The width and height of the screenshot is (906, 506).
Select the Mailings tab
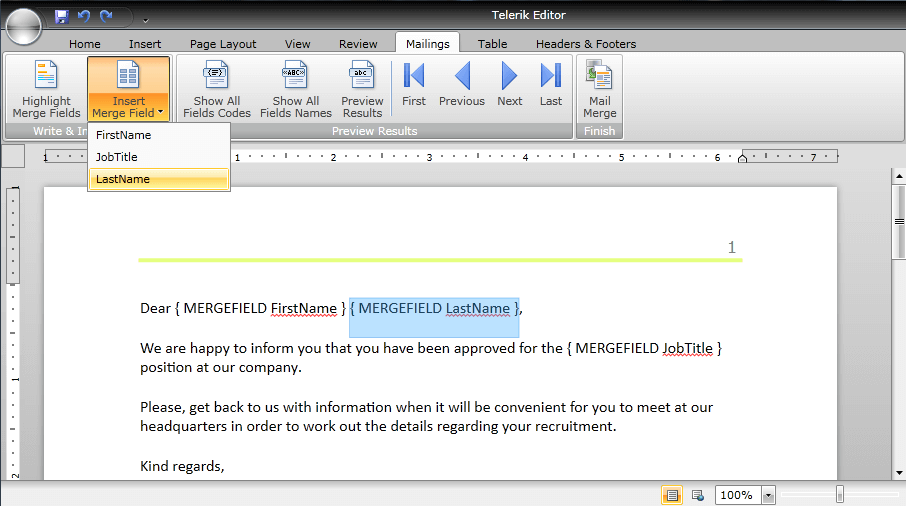(428, 43)
